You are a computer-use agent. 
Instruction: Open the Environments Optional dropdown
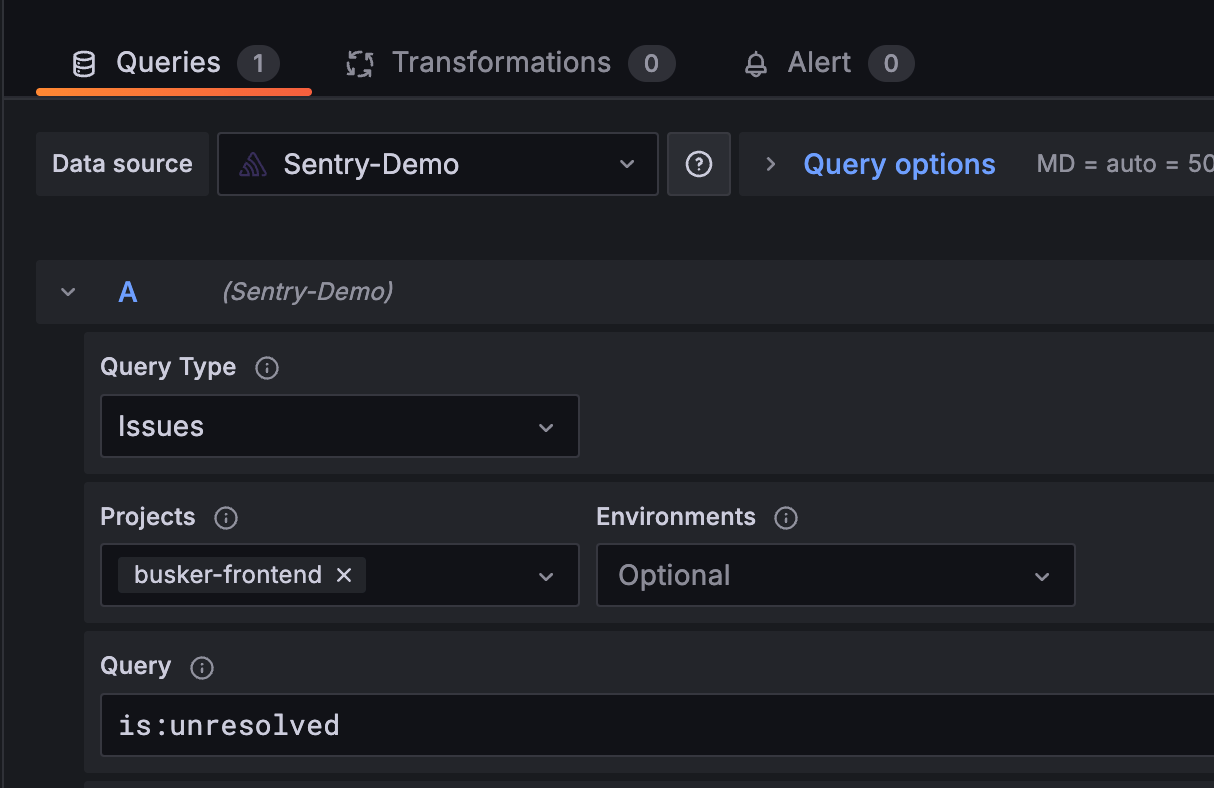[x=836, y=575]
